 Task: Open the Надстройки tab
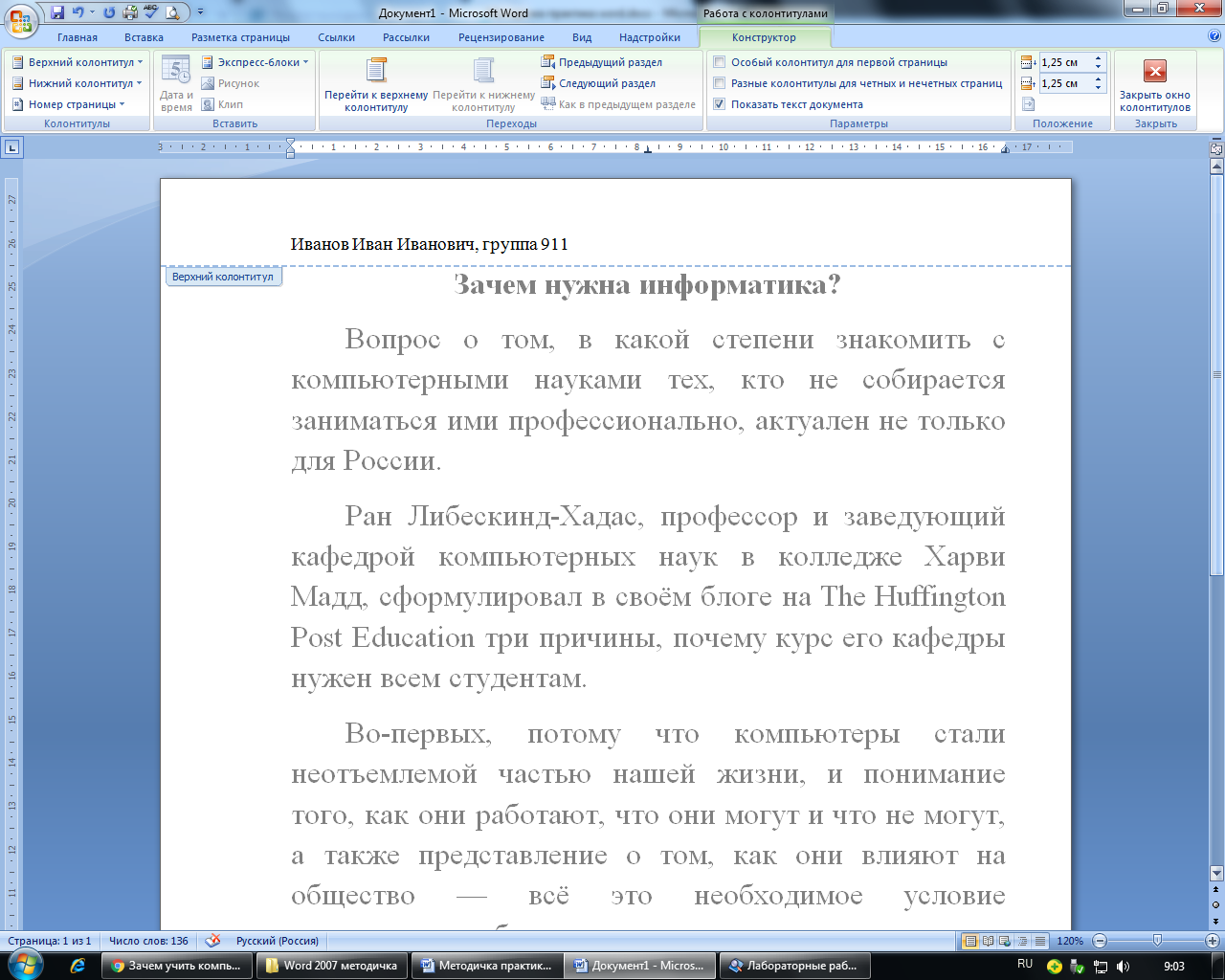pyautogui.click(x=650, y=37)
